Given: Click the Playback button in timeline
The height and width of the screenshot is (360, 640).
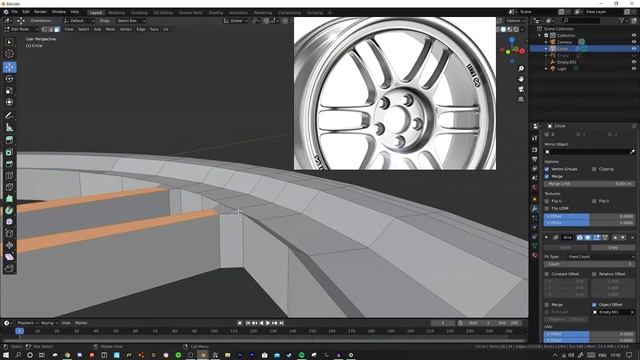Looking at the screenshot, I should 27,323.
